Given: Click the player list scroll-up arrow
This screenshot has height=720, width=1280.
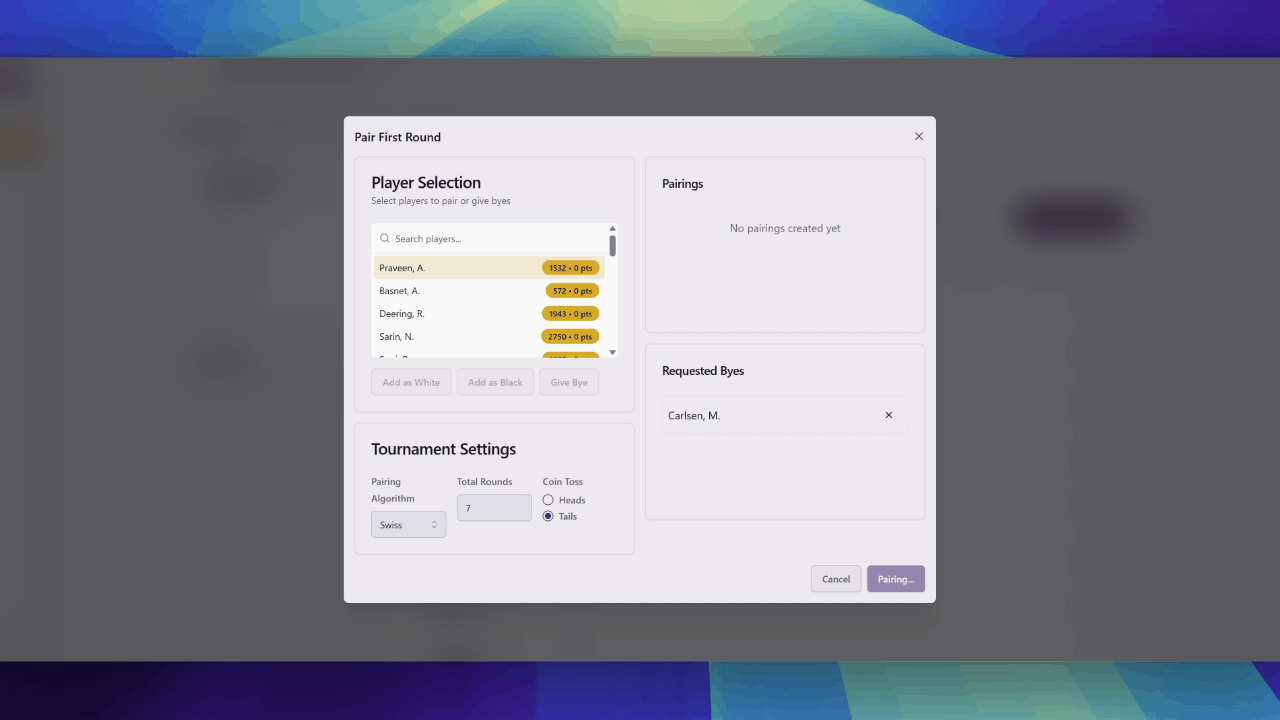Looking at the screenshot, I should [x=612, y=229].
